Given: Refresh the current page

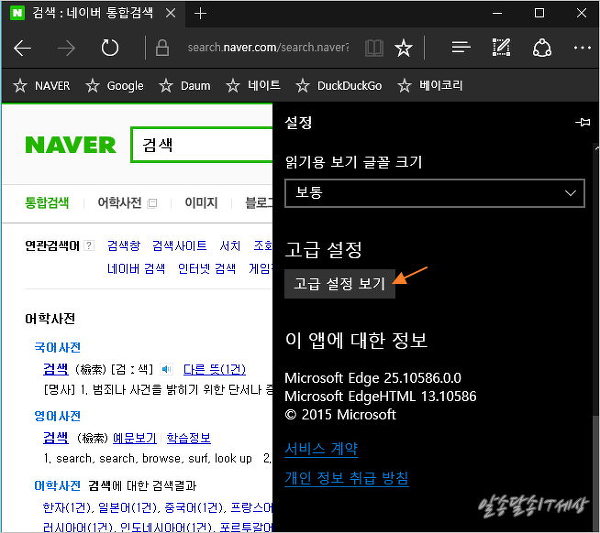Looking at the screenshot, I should 110,48.
